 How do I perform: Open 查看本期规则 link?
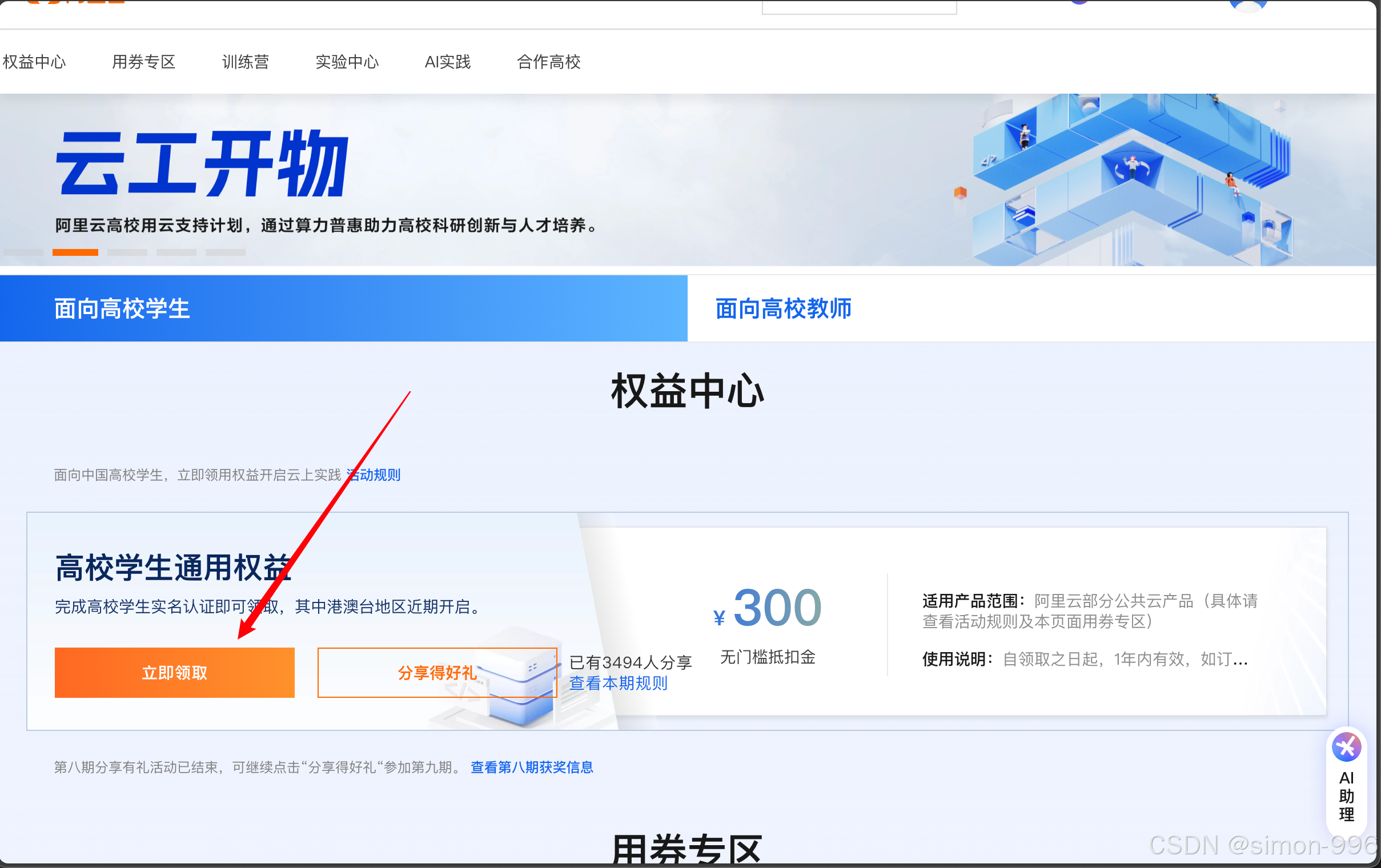pyautogui.click(x=618, y=683)
